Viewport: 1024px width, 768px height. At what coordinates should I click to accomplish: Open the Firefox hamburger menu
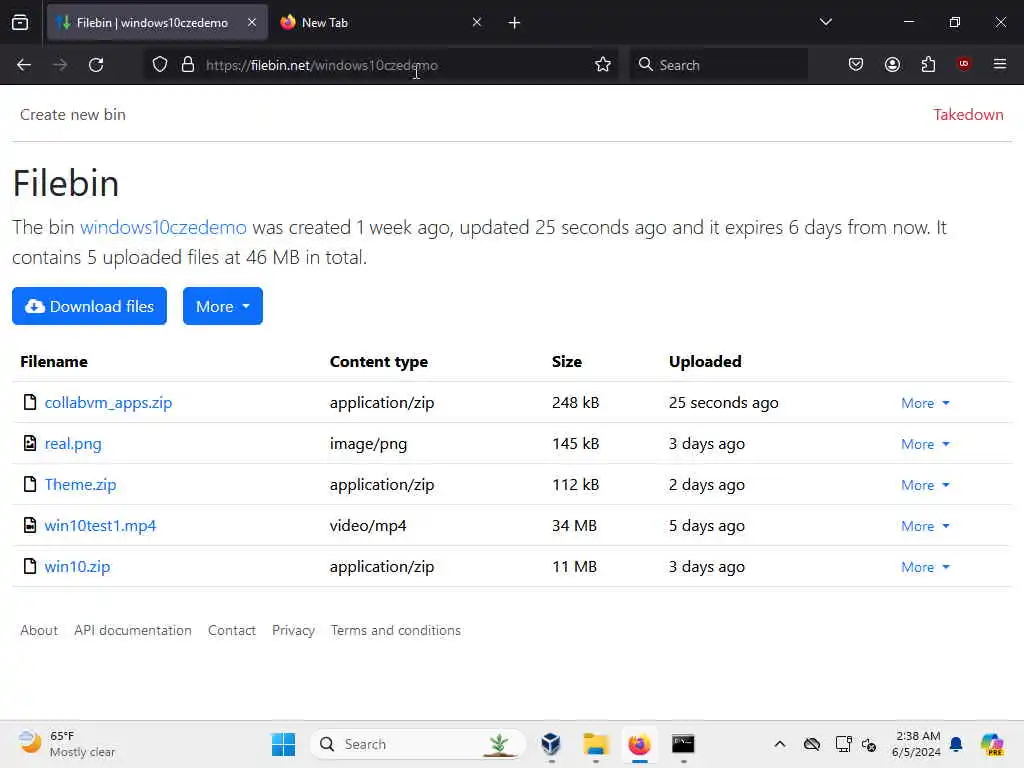pyautogui.click(x=1000, y=65)
